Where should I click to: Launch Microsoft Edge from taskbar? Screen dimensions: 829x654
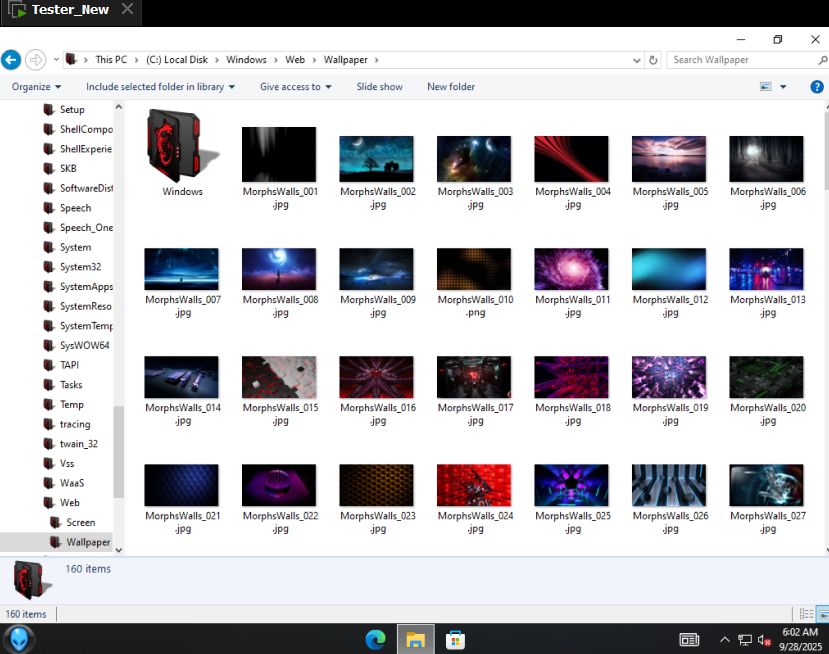(375, 640)
